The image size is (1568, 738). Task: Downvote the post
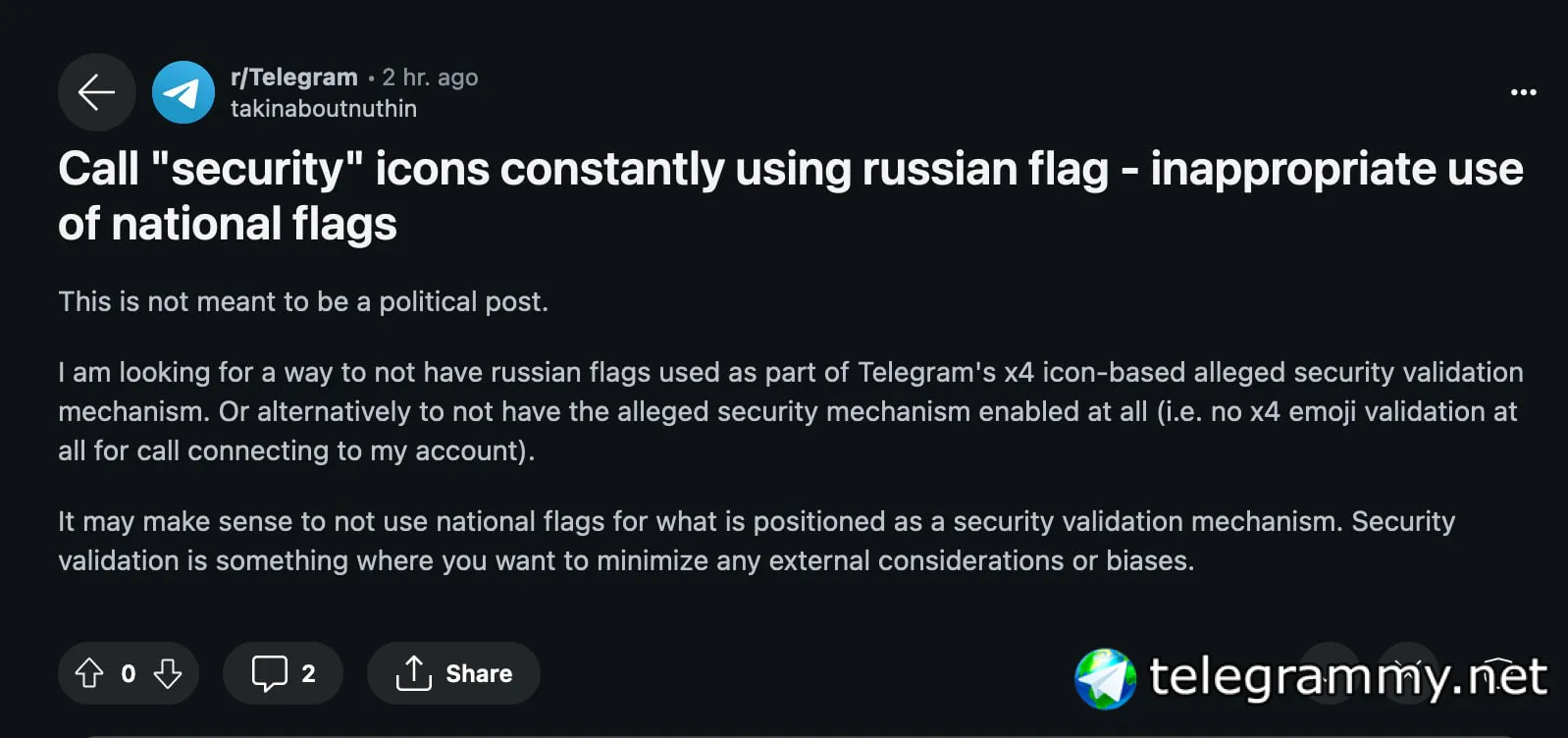[168, 673]
